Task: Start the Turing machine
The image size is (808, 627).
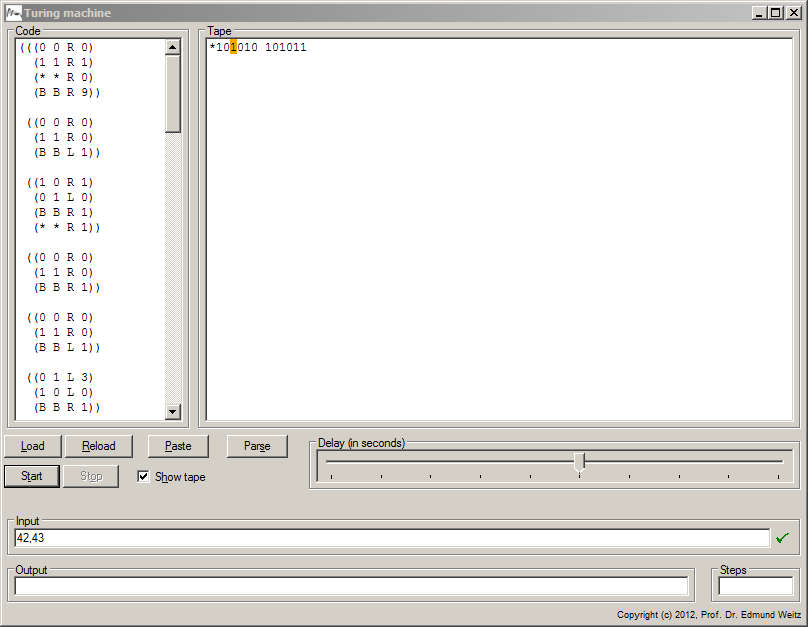Action: point(31,476)
